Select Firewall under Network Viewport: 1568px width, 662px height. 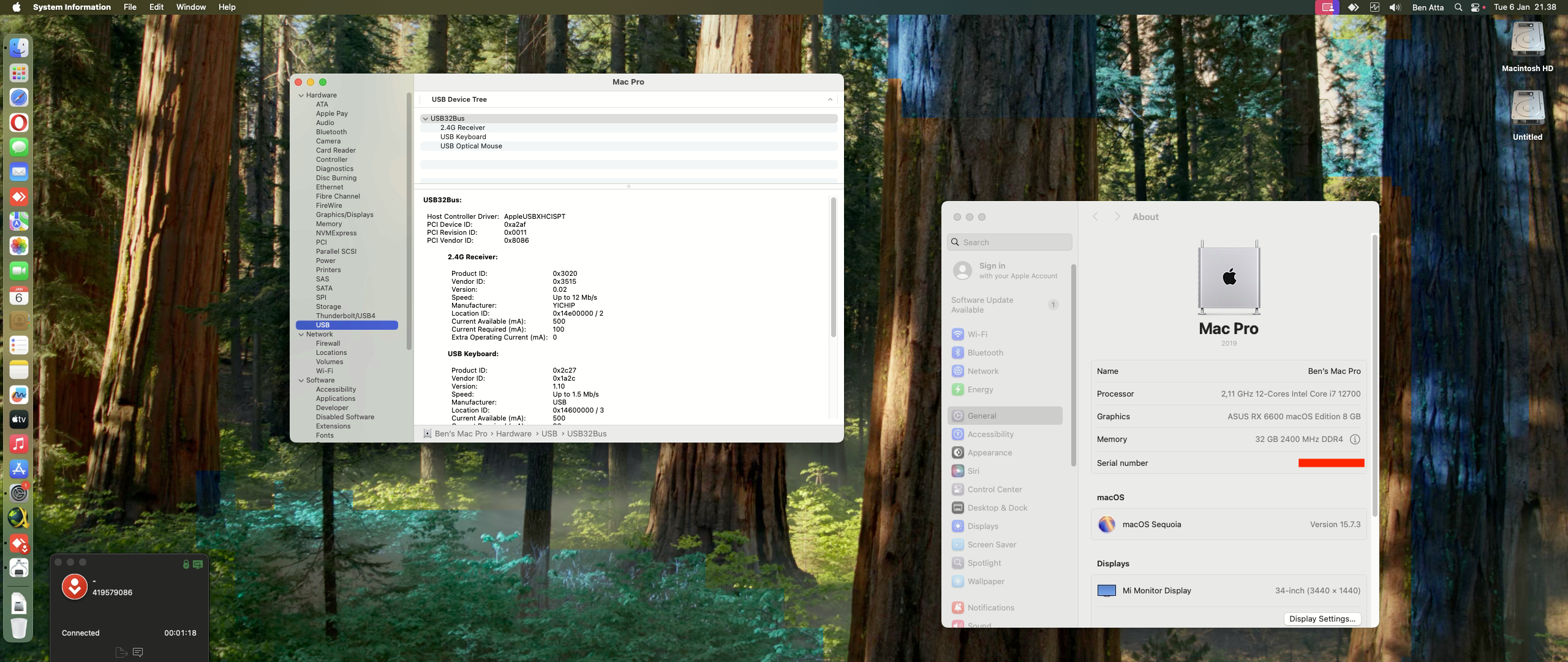click(x=328, y=344)
